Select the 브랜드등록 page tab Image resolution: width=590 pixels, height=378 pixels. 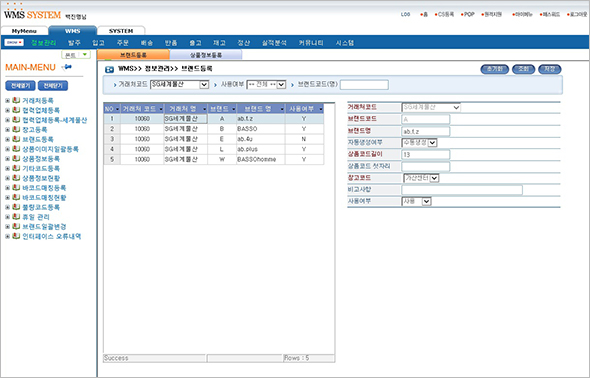point(134,55)
